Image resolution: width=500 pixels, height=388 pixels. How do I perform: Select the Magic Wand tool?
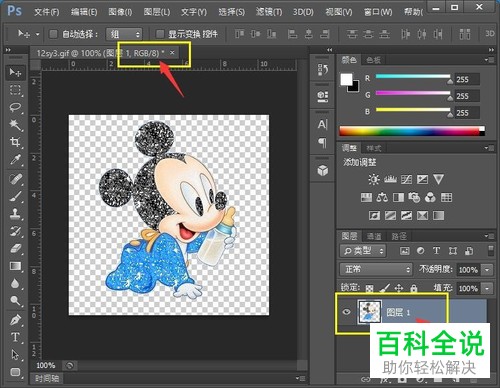15,125
